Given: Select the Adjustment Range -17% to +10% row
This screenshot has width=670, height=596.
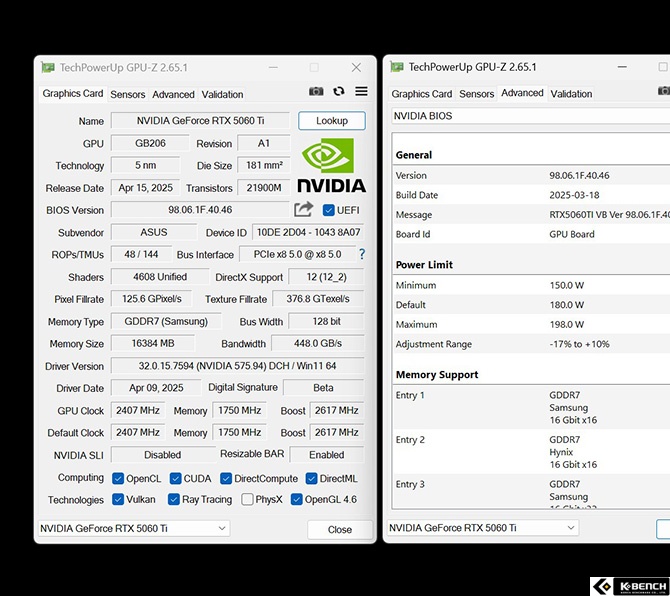Looking at the screenshot, I should click(531, 344).
